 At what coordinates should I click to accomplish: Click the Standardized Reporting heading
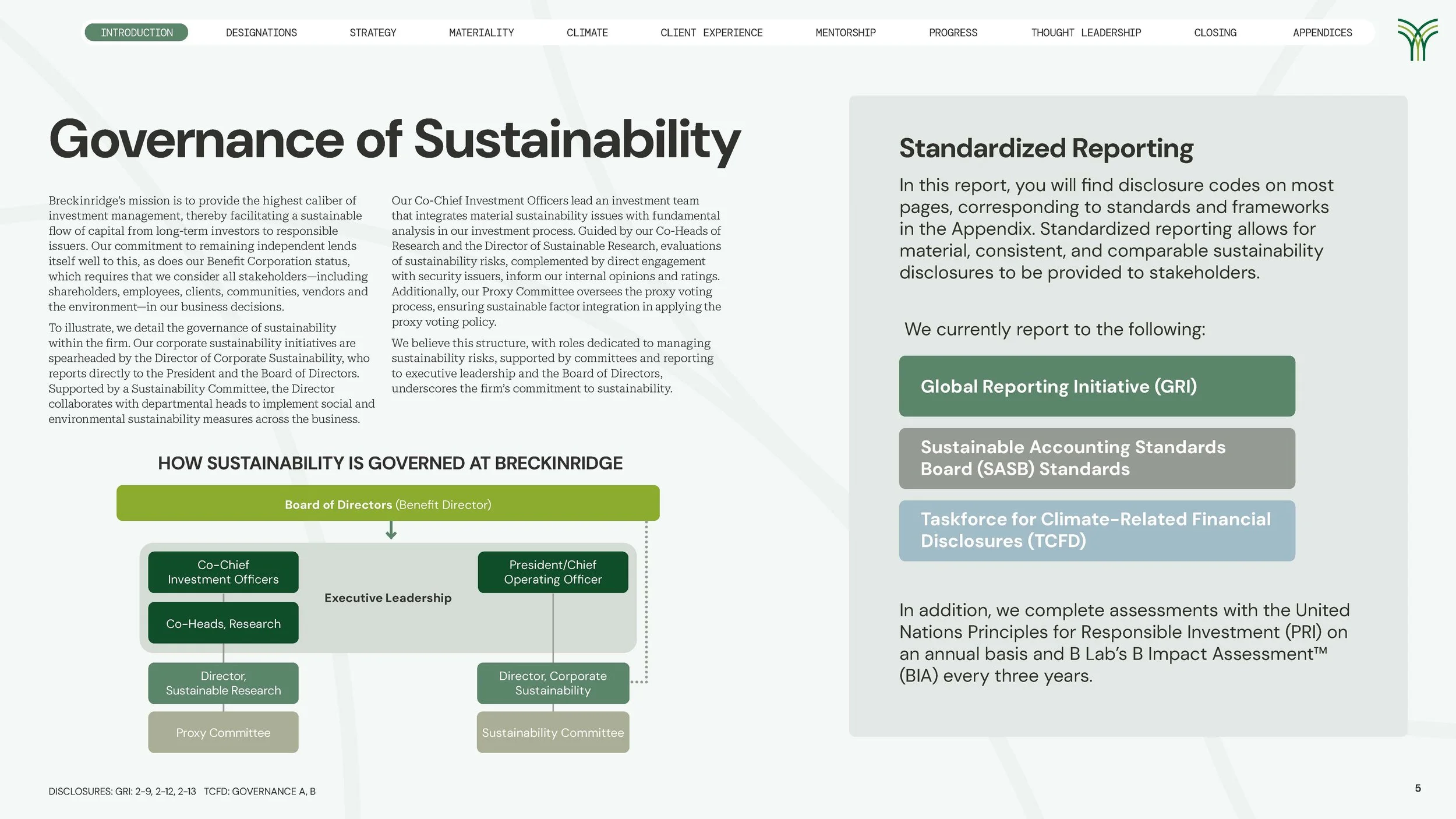coord(1046,149)
